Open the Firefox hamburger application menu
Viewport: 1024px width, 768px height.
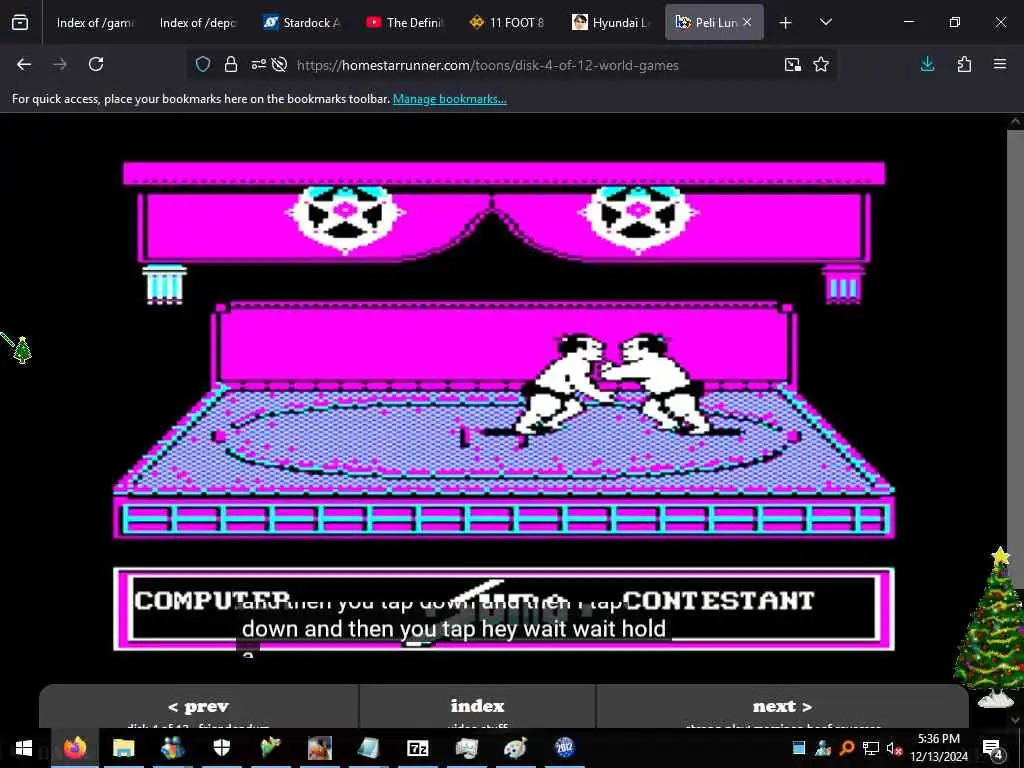tap(1000, 64)
